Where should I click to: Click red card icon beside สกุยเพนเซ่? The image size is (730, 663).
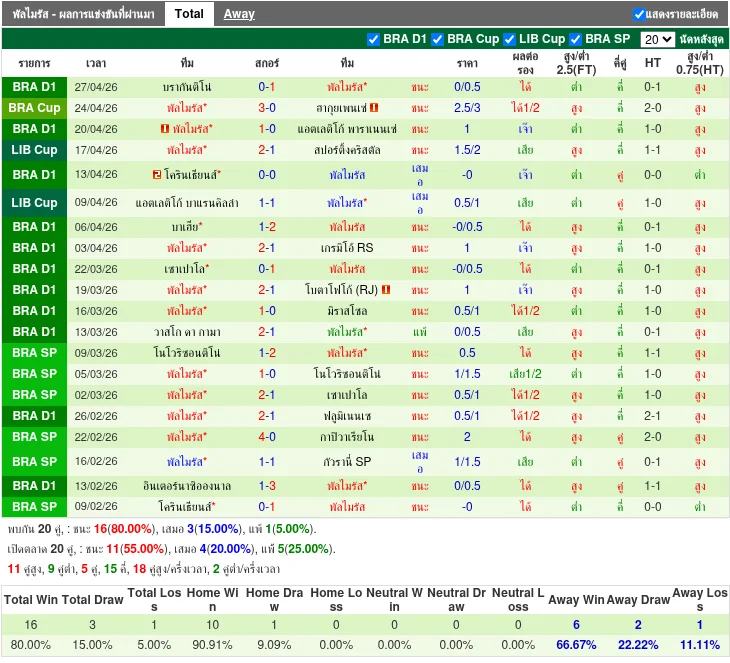[x=374, y=108]
